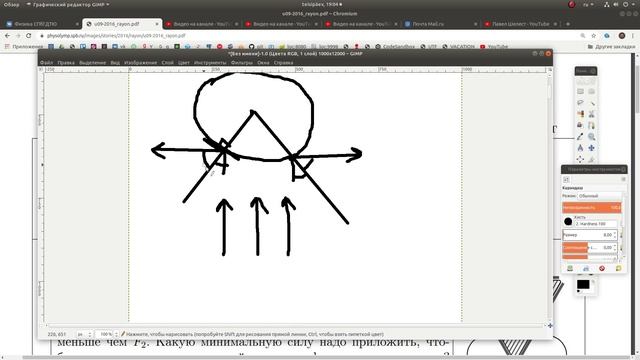This screenshot has width=640, height=360.
Task: Open Chromium three-dot menu
Action: (x=633, y=36)
